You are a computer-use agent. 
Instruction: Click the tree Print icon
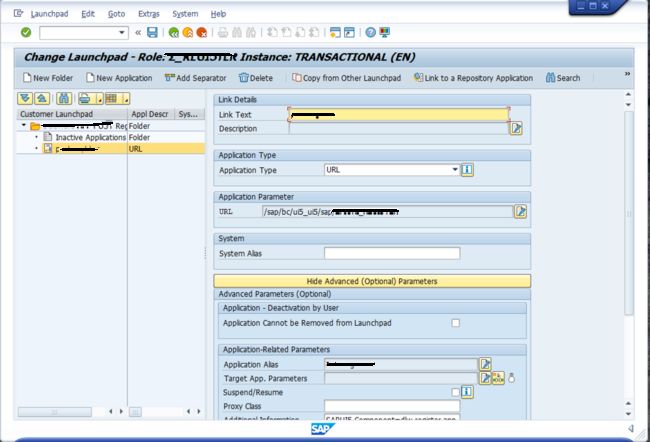pos(85,98)
